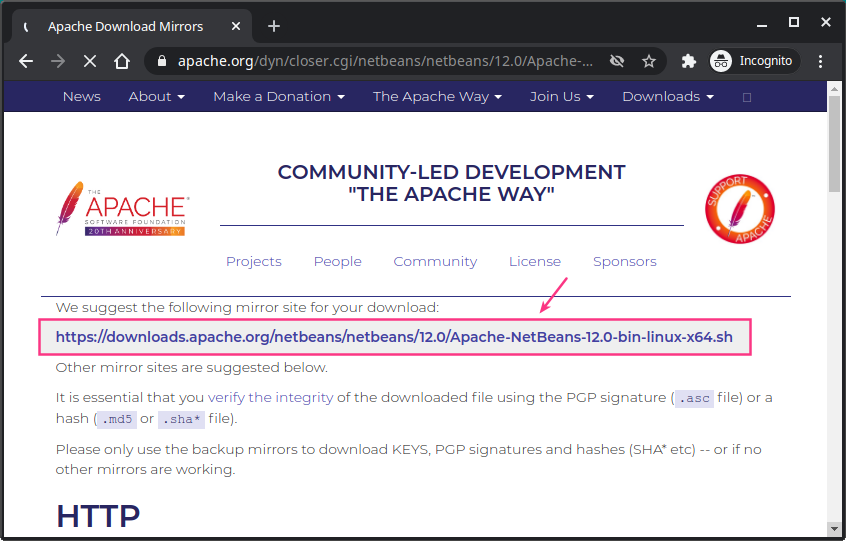Screen dimensions: 846x541
Task: Open the verify the integrity link
Action: tap(270, 398)
